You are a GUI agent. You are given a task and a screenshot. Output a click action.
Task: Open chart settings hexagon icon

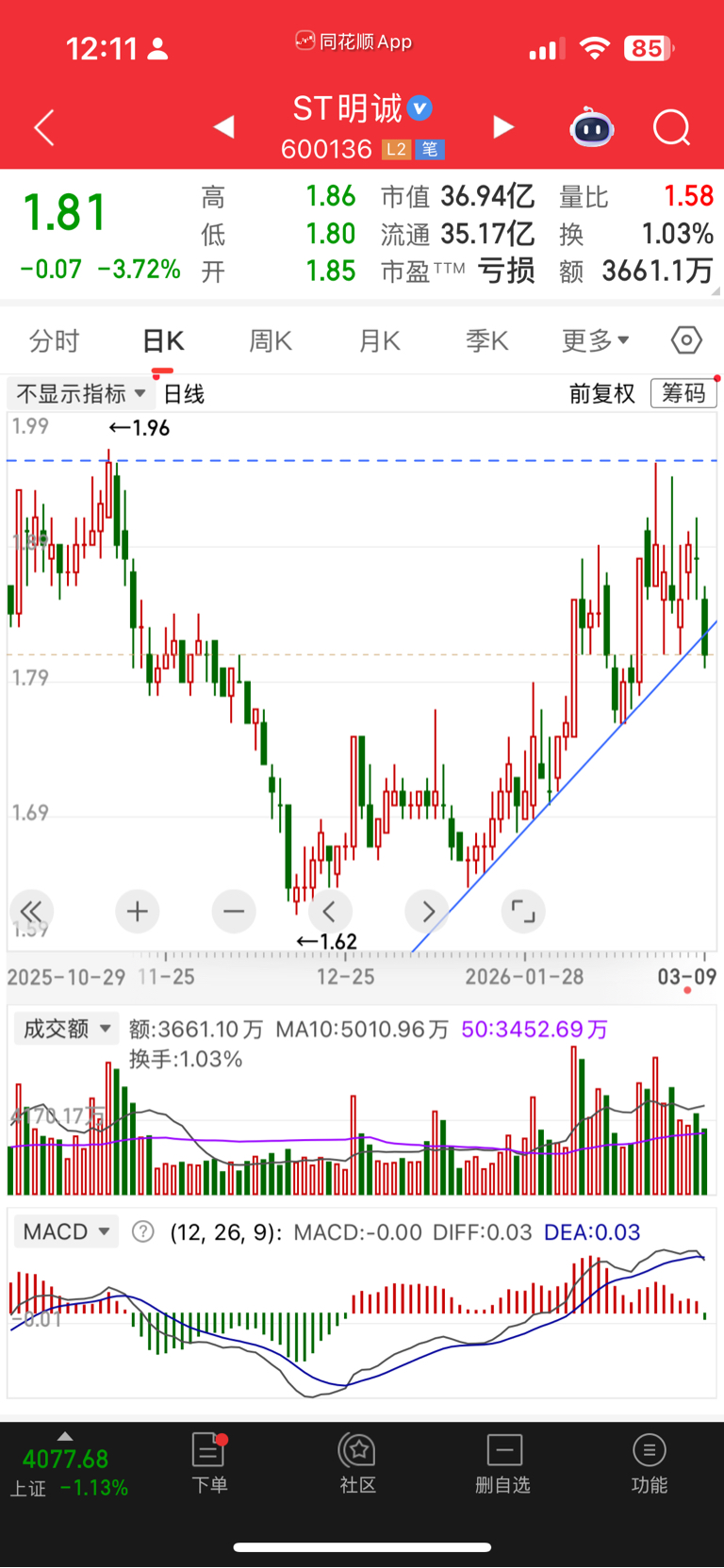[x=686, y=340]
